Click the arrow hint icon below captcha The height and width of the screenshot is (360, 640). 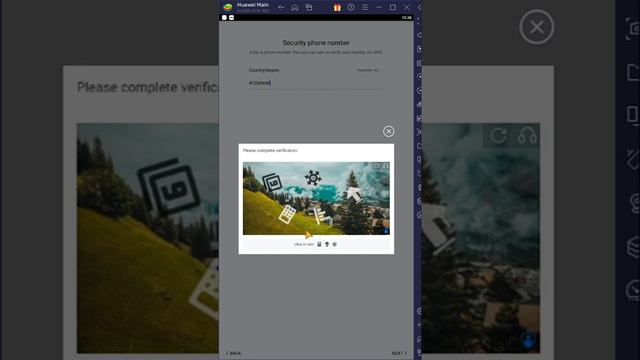point(327,244)
